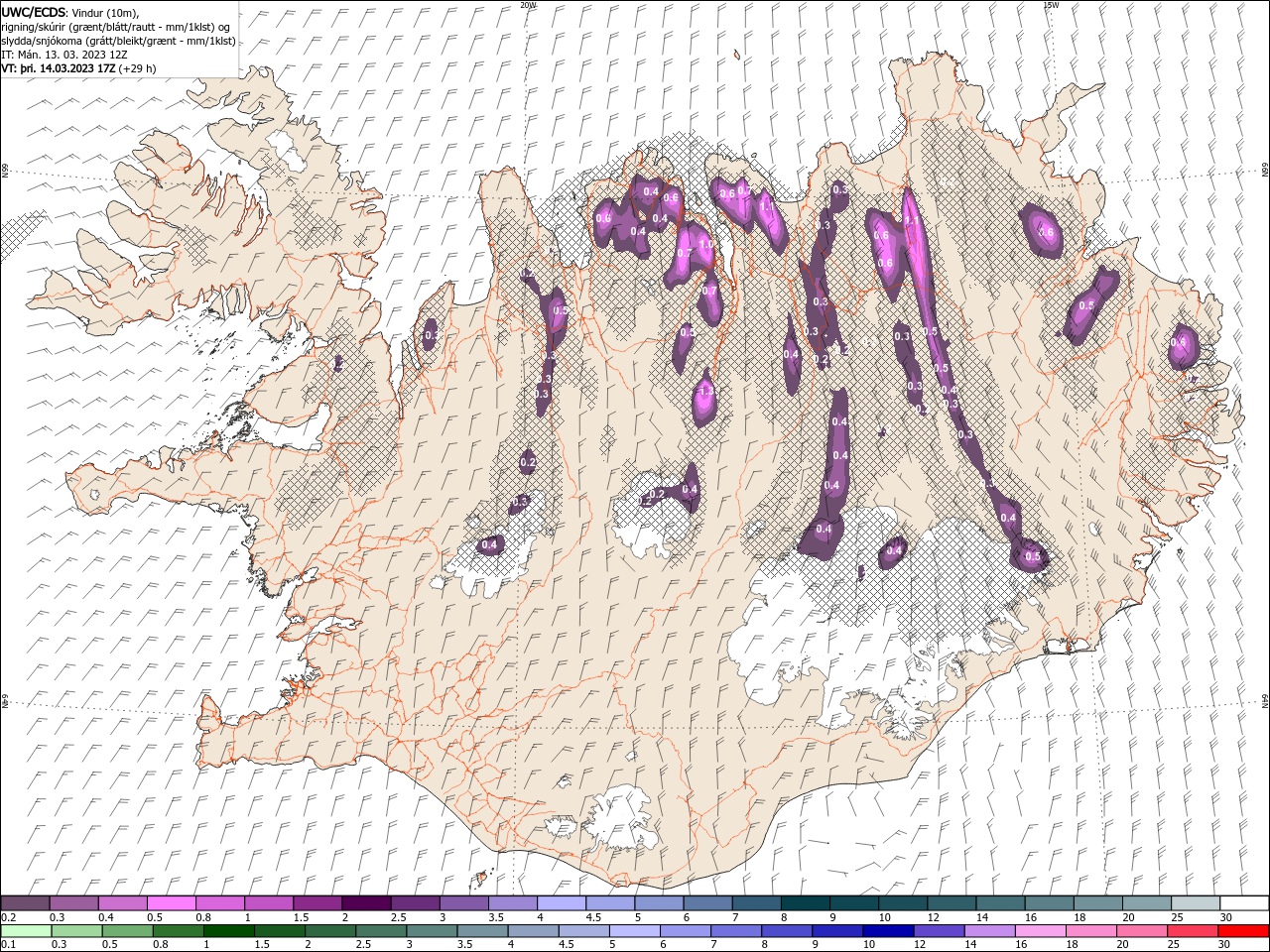Click the '15W' longitude label on top edge
This screenshot has height=952, width=1270.
pos(1051,5)
